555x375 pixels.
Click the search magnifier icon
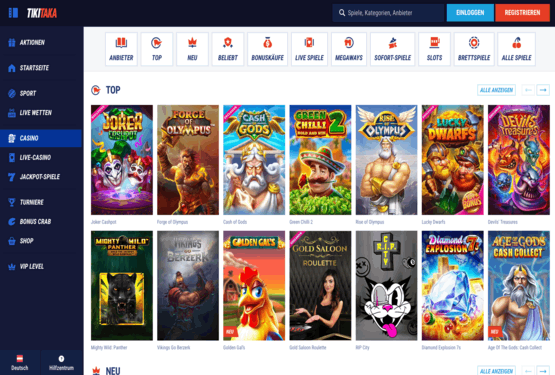point(342,13)
